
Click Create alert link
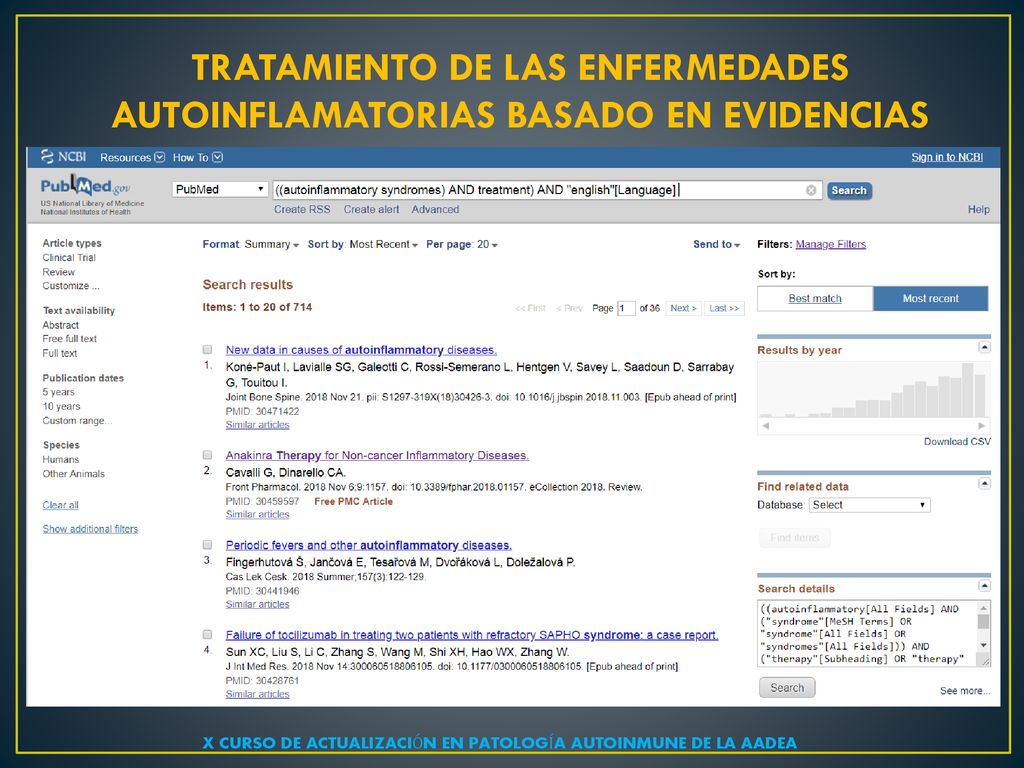(372, 210)
